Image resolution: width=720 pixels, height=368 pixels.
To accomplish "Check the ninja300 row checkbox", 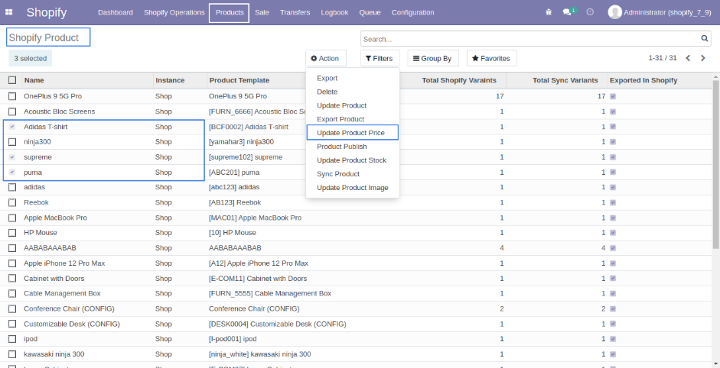I will (x=12, y=142).
